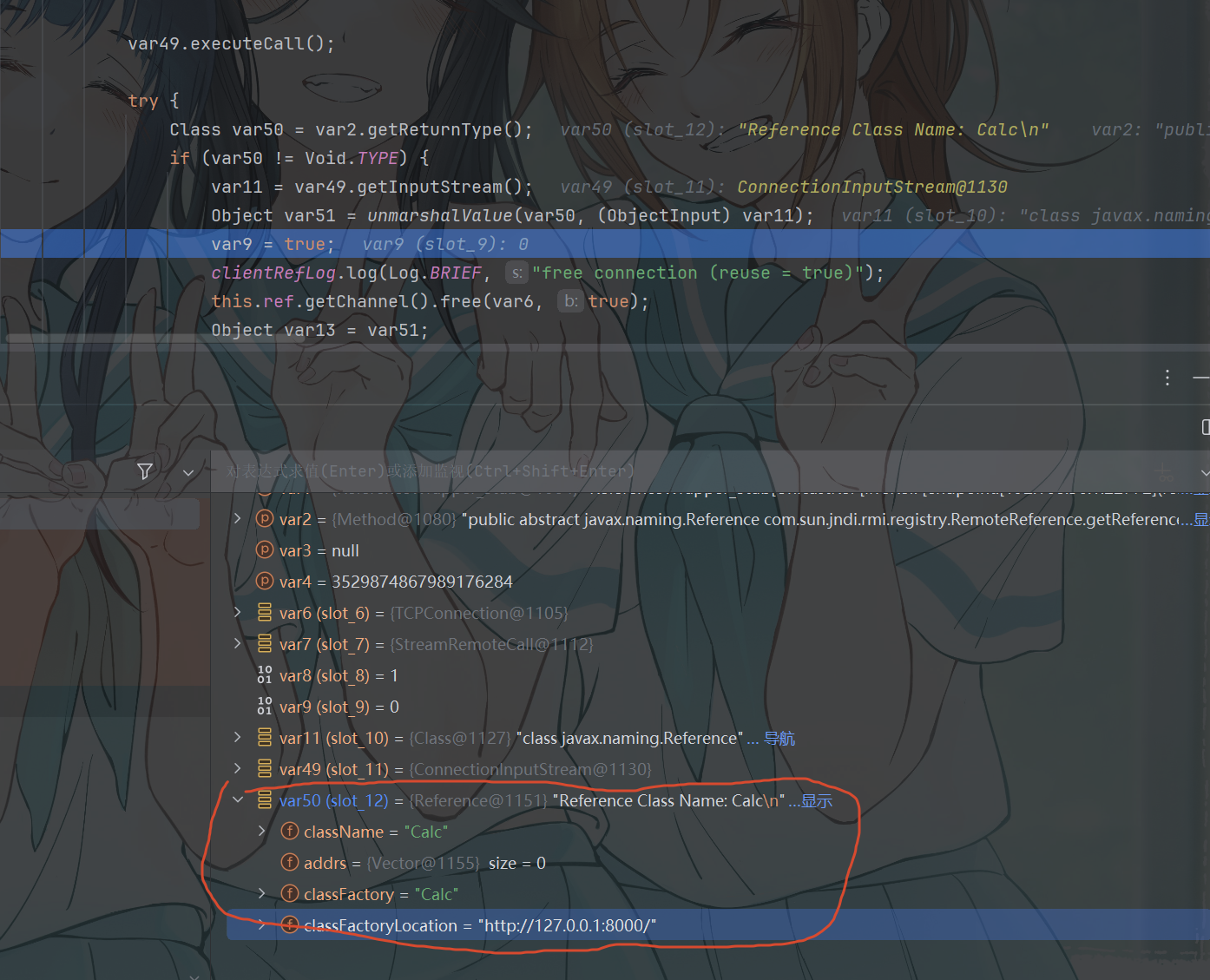Viewport: 1210px width, 980px height.
Task: Click the object icon of var49 (slot_11)
Action: click(x=265, y=768)
